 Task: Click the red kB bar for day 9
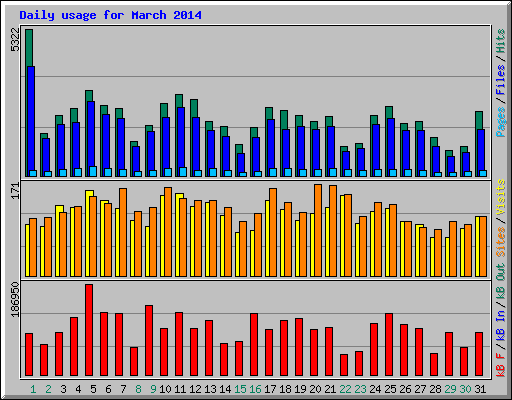[149, 341]
